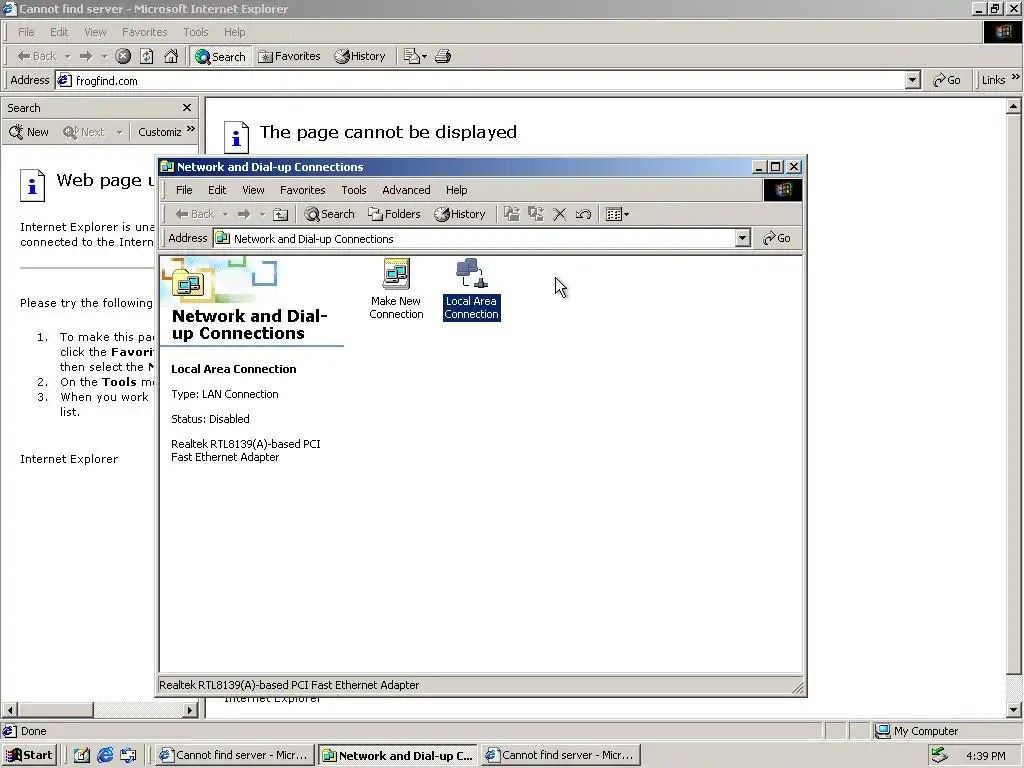Viewport: 1024px width, 768px height.
Task: Open Tools menu in Network Connections window
Action: coord(353,190)
